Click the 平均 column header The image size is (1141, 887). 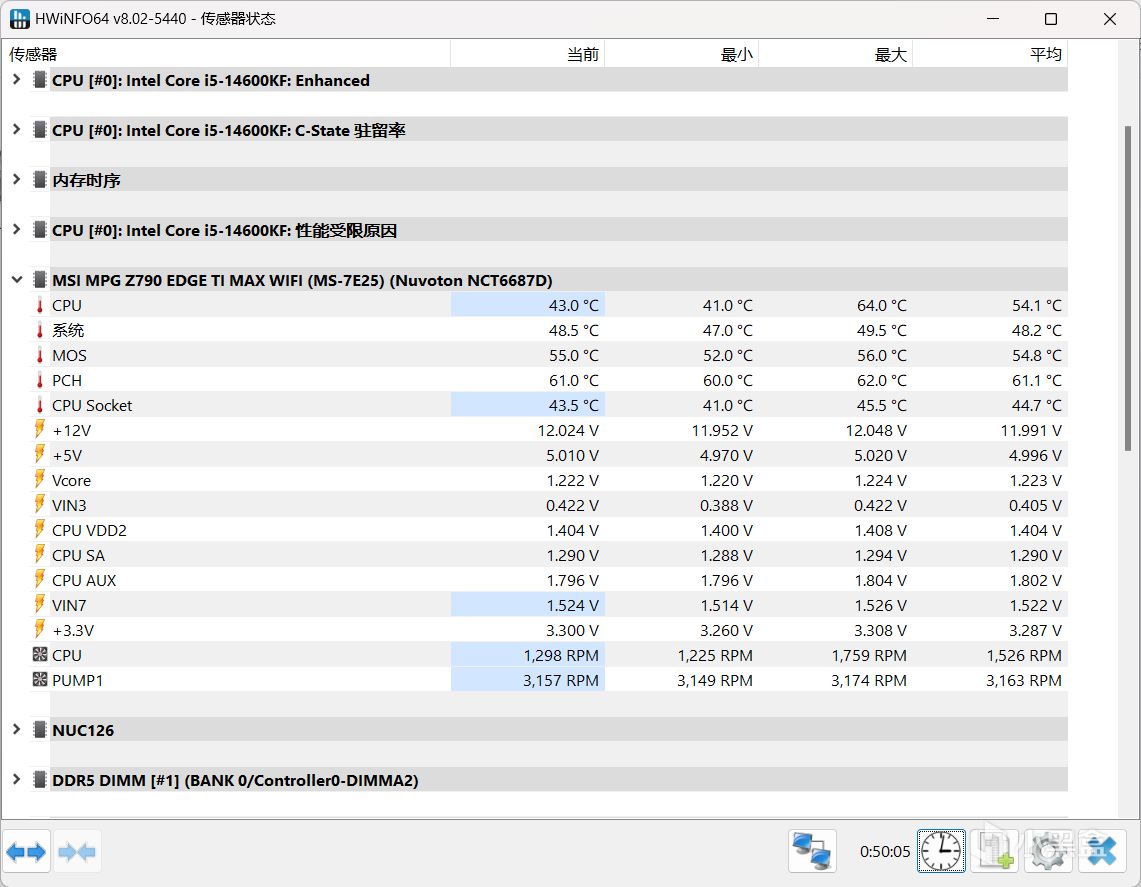[990, 54]
